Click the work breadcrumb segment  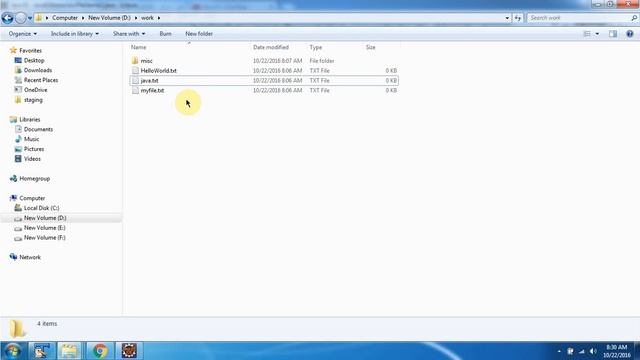(x=147, y=18)
